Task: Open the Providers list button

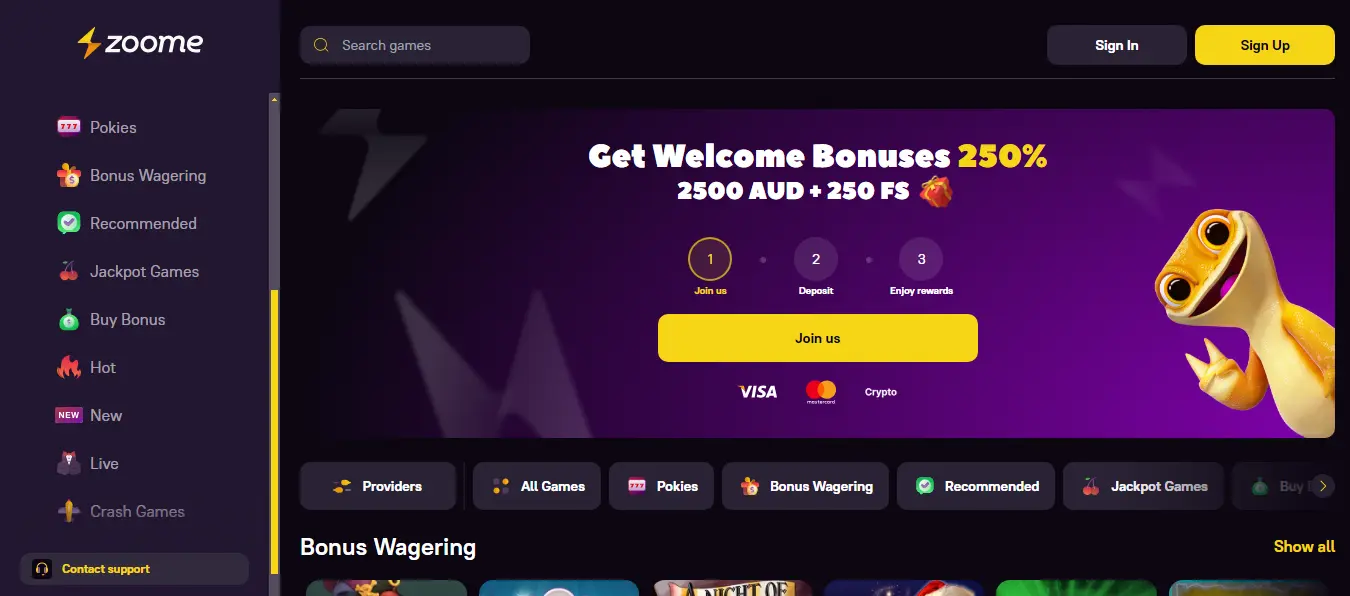Action: [378, 486]
